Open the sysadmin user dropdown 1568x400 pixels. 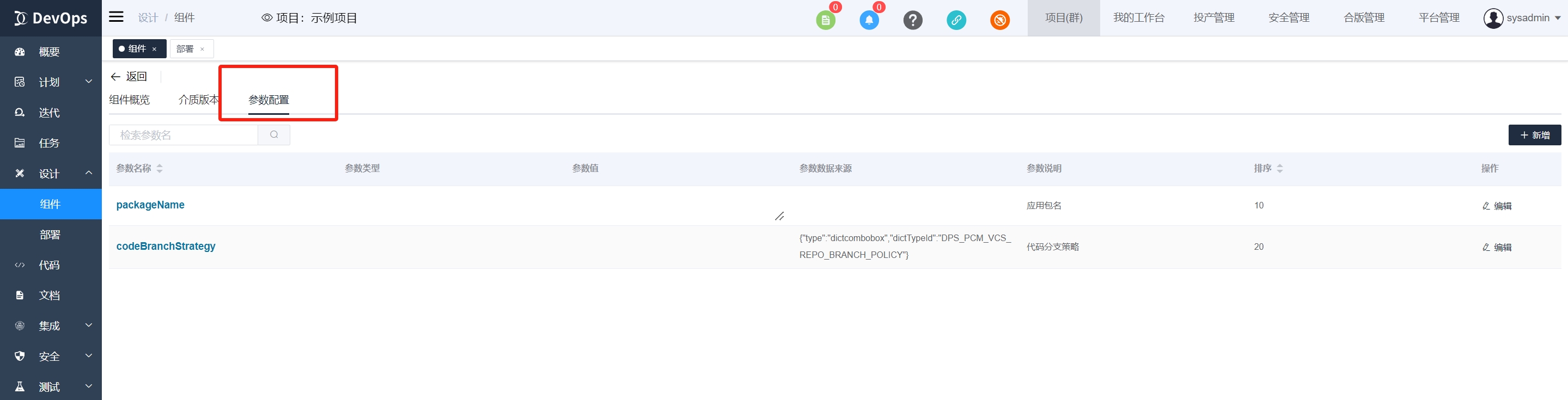[1522, 17]
